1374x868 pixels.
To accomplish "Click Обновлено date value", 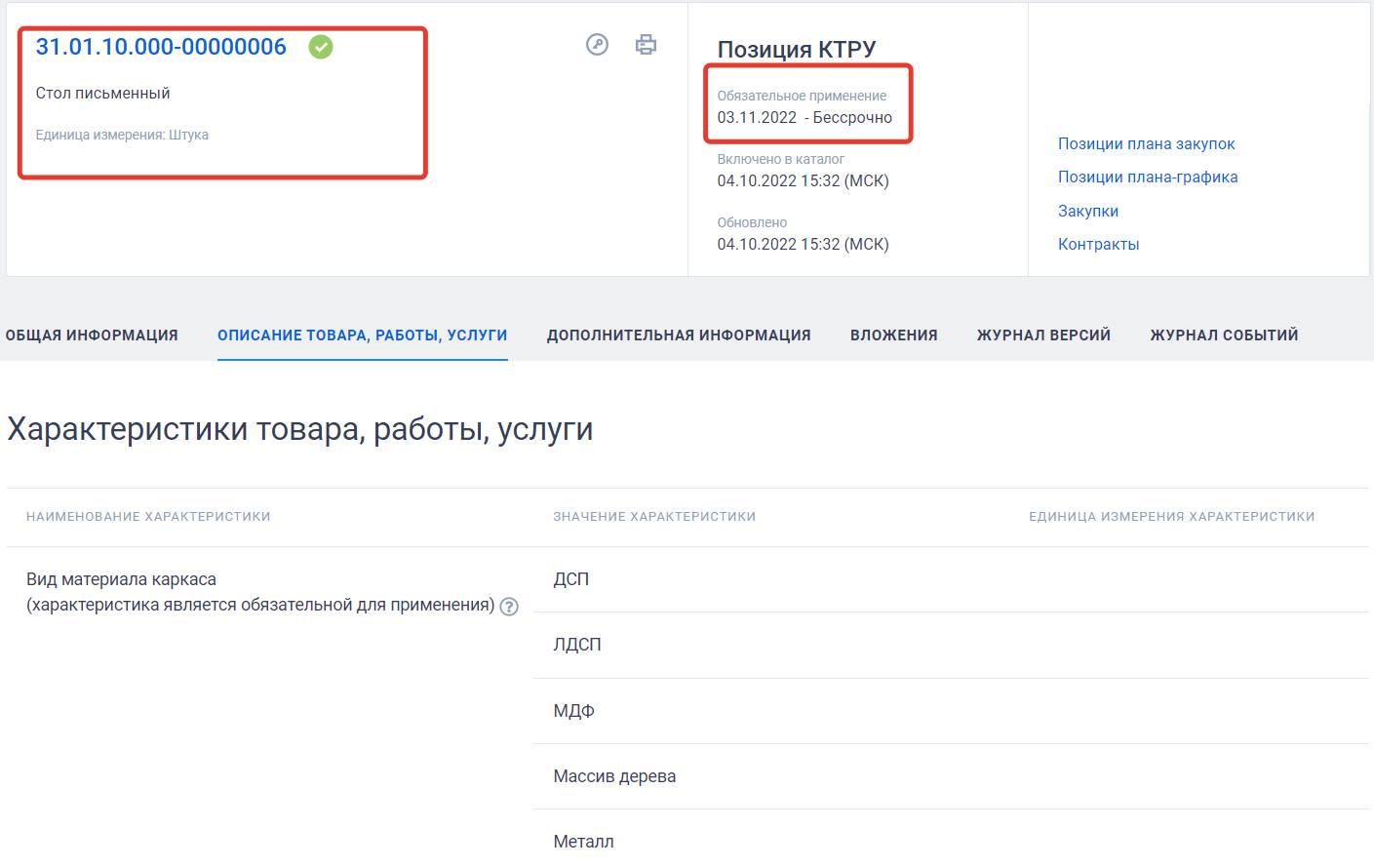I will click(x=804, y=244).
